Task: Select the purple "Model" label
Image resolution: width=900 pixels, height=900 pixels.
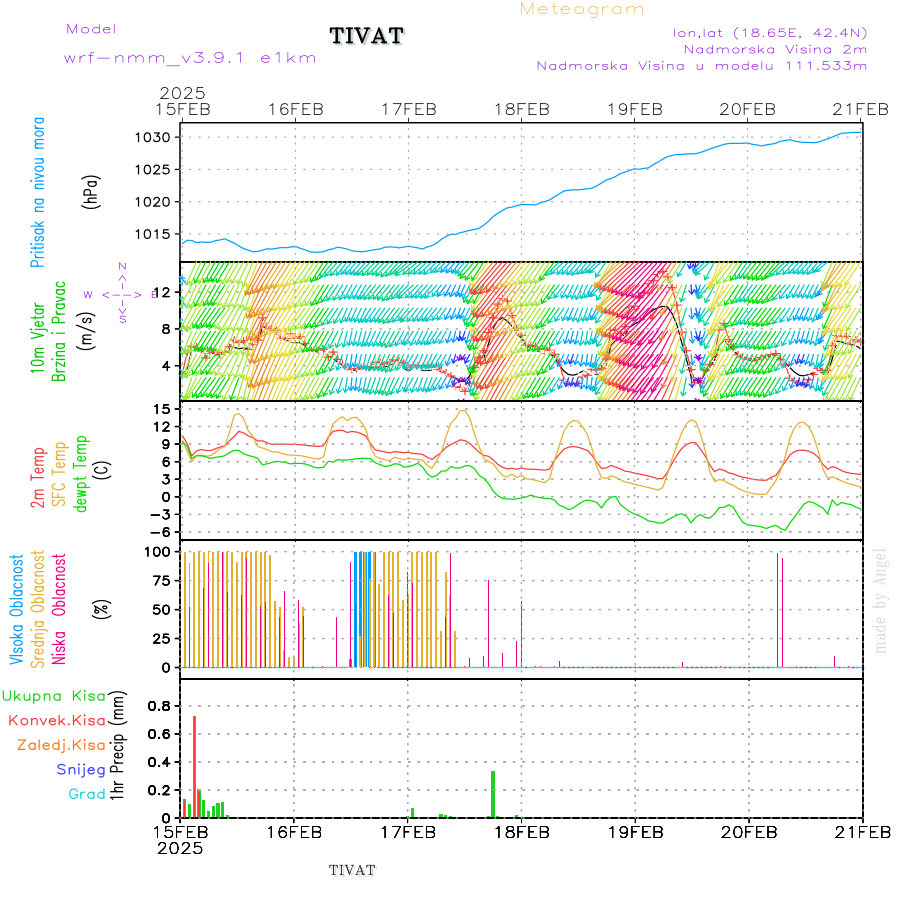Action: tap(91, 29)
